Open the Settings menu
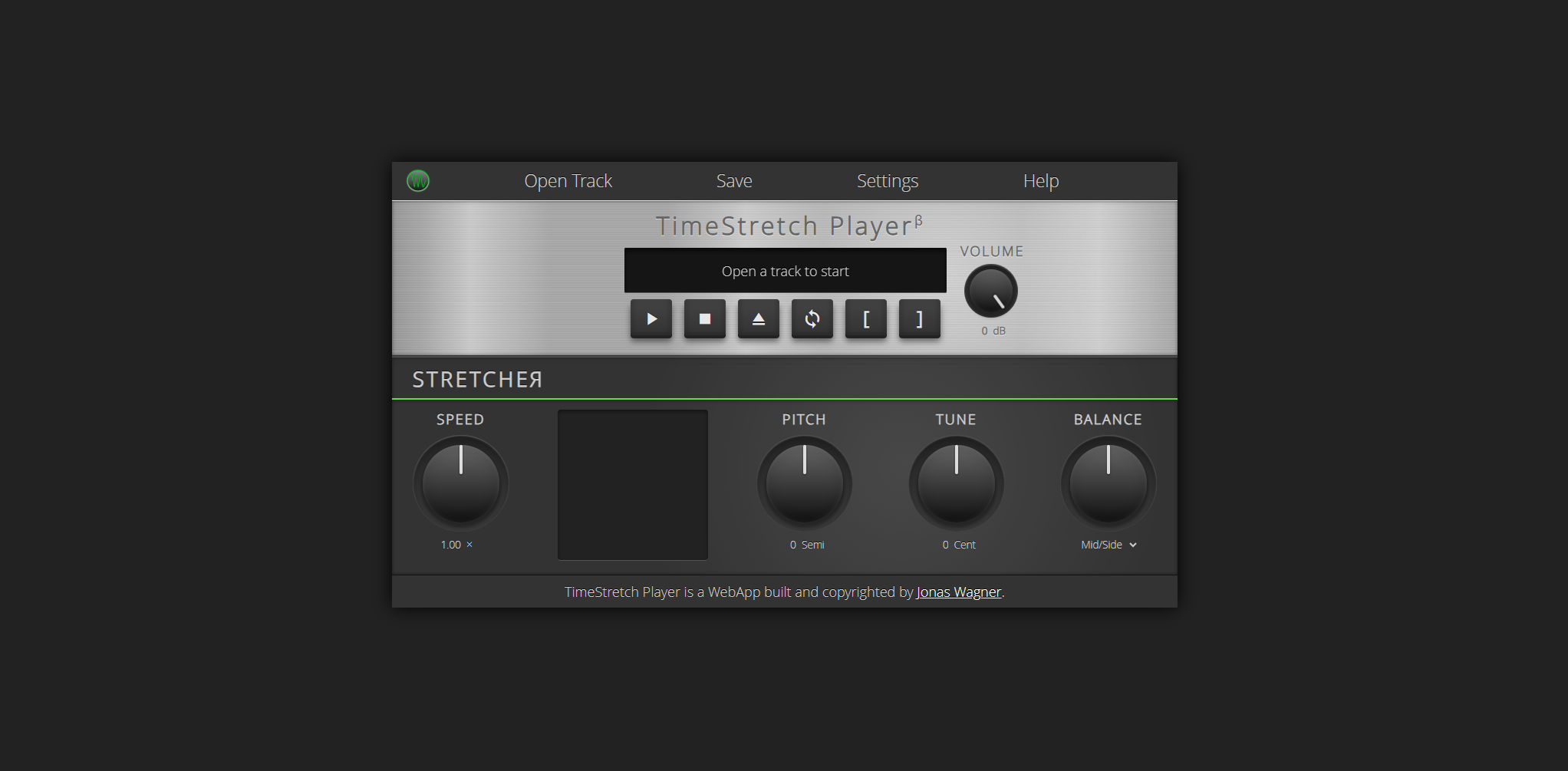Viewport: 1568px width, 771px height. pos(887,180)
